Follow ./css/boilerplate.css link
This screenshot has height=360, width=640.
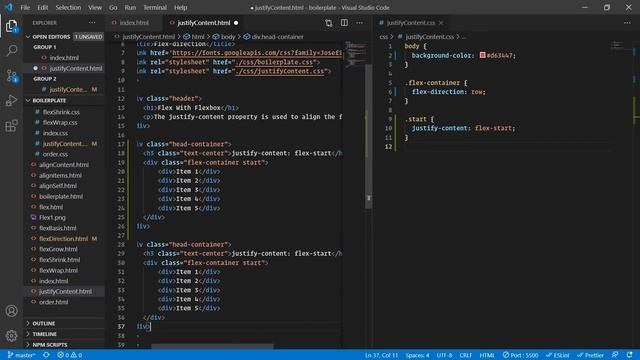275,62
